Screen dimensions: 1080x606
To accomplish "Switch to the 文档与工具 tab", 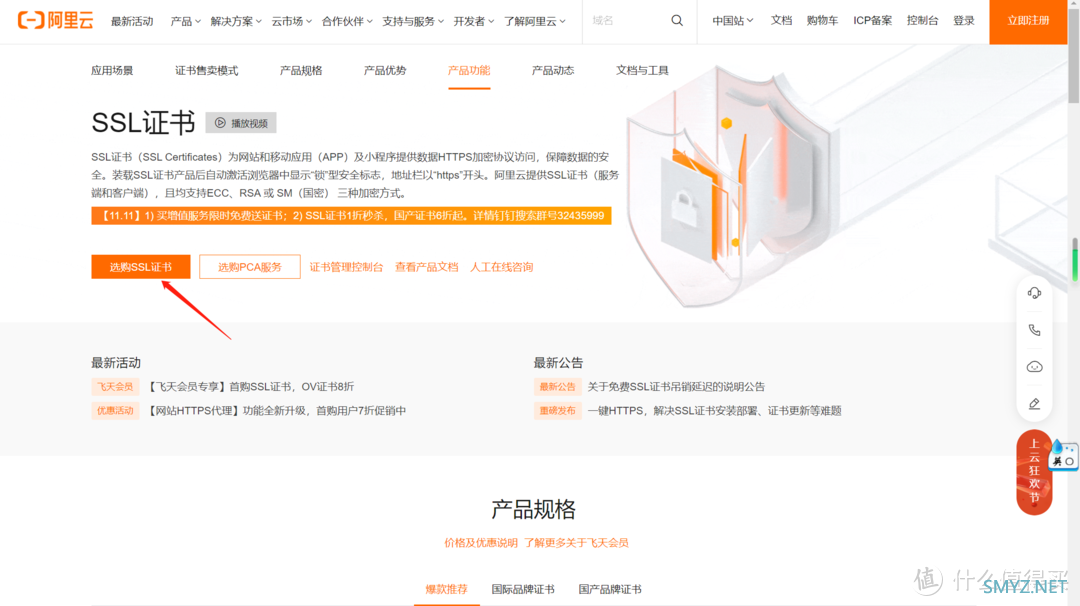I will [642, 70].
